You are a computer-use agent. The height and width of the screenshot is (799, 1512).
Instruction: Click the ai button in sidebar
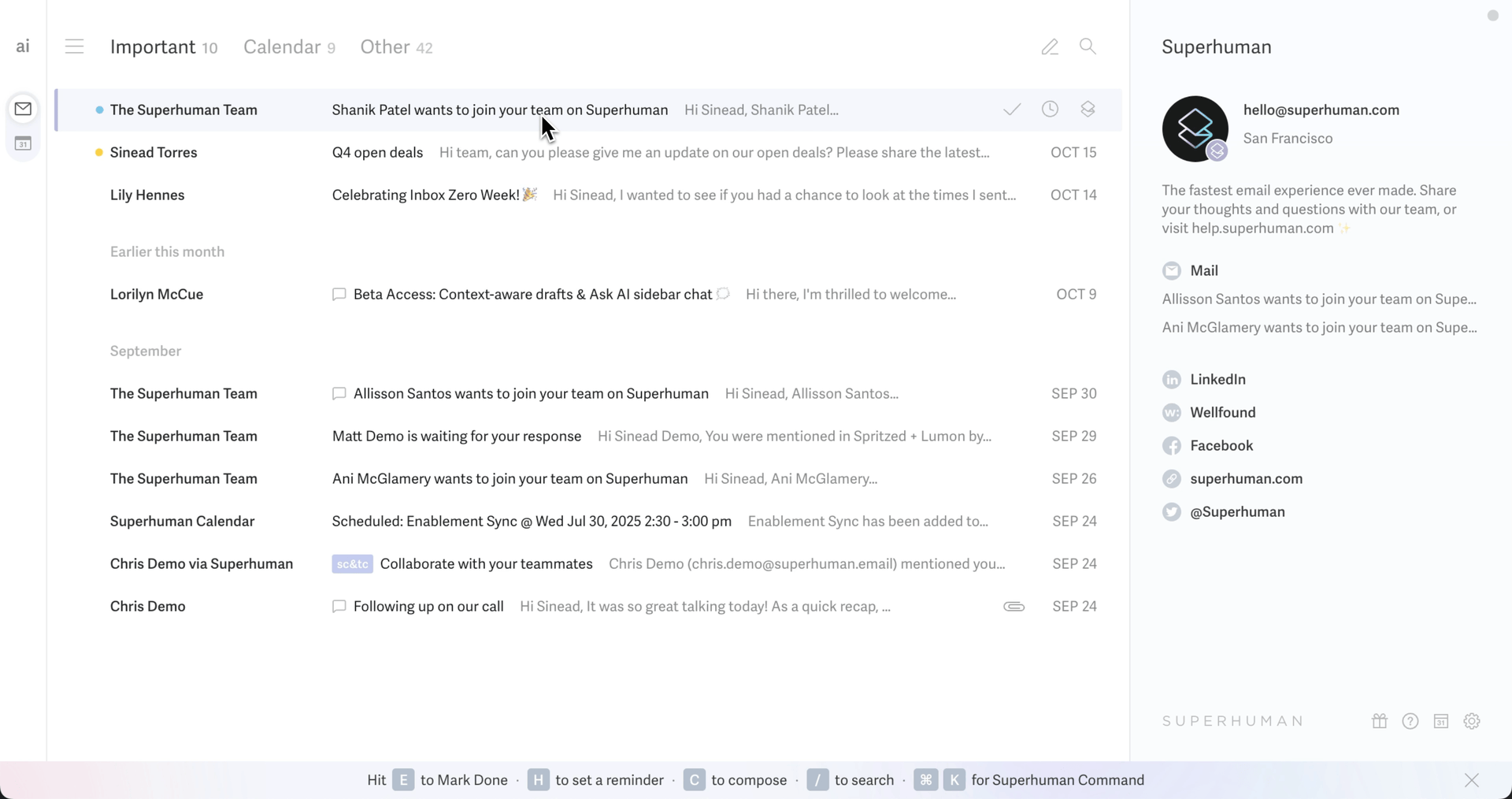coord(23,46)
